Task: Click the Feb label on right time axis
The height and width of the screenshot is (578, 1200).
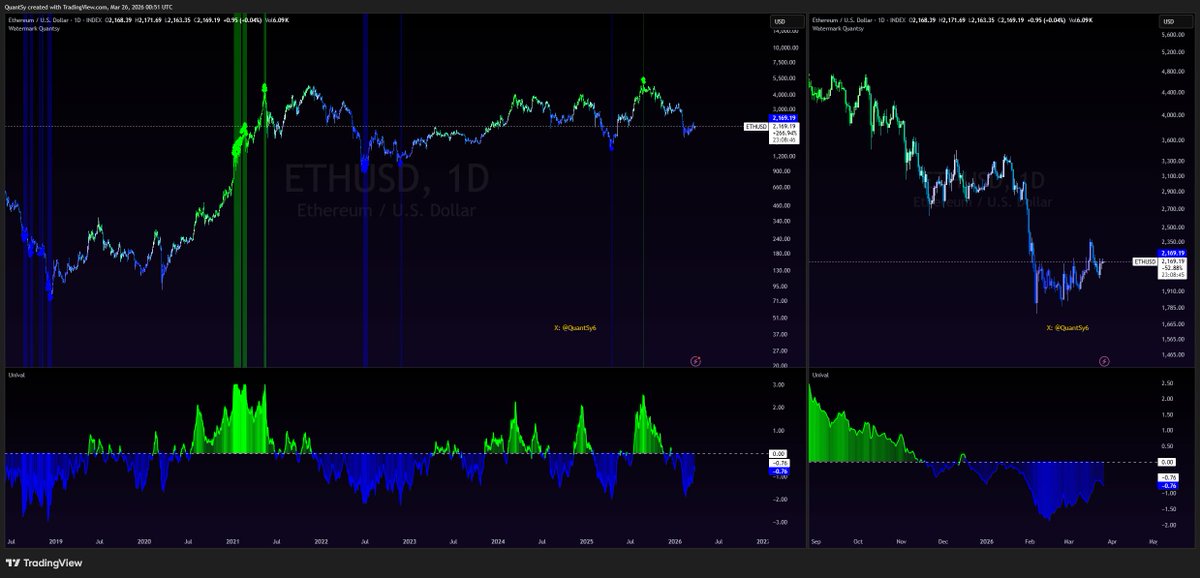Action: pos(1030,541)
